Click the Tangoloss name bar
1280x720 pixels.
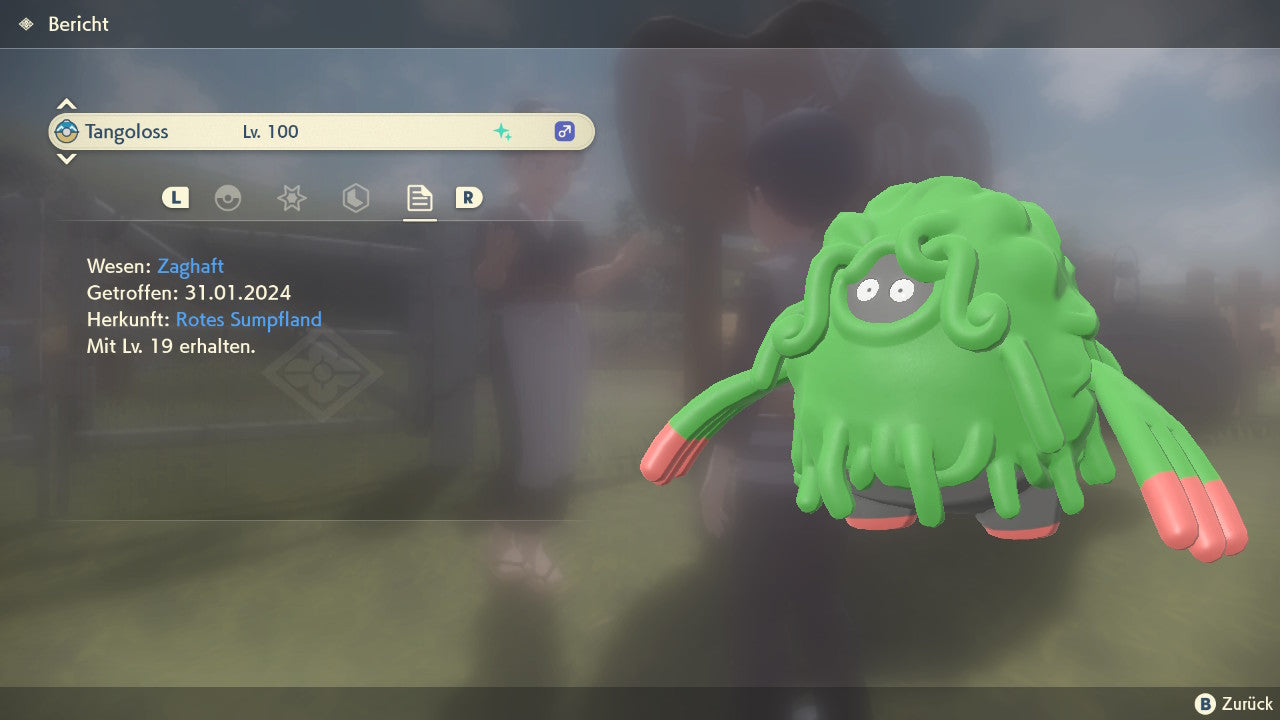coord(320,132)
